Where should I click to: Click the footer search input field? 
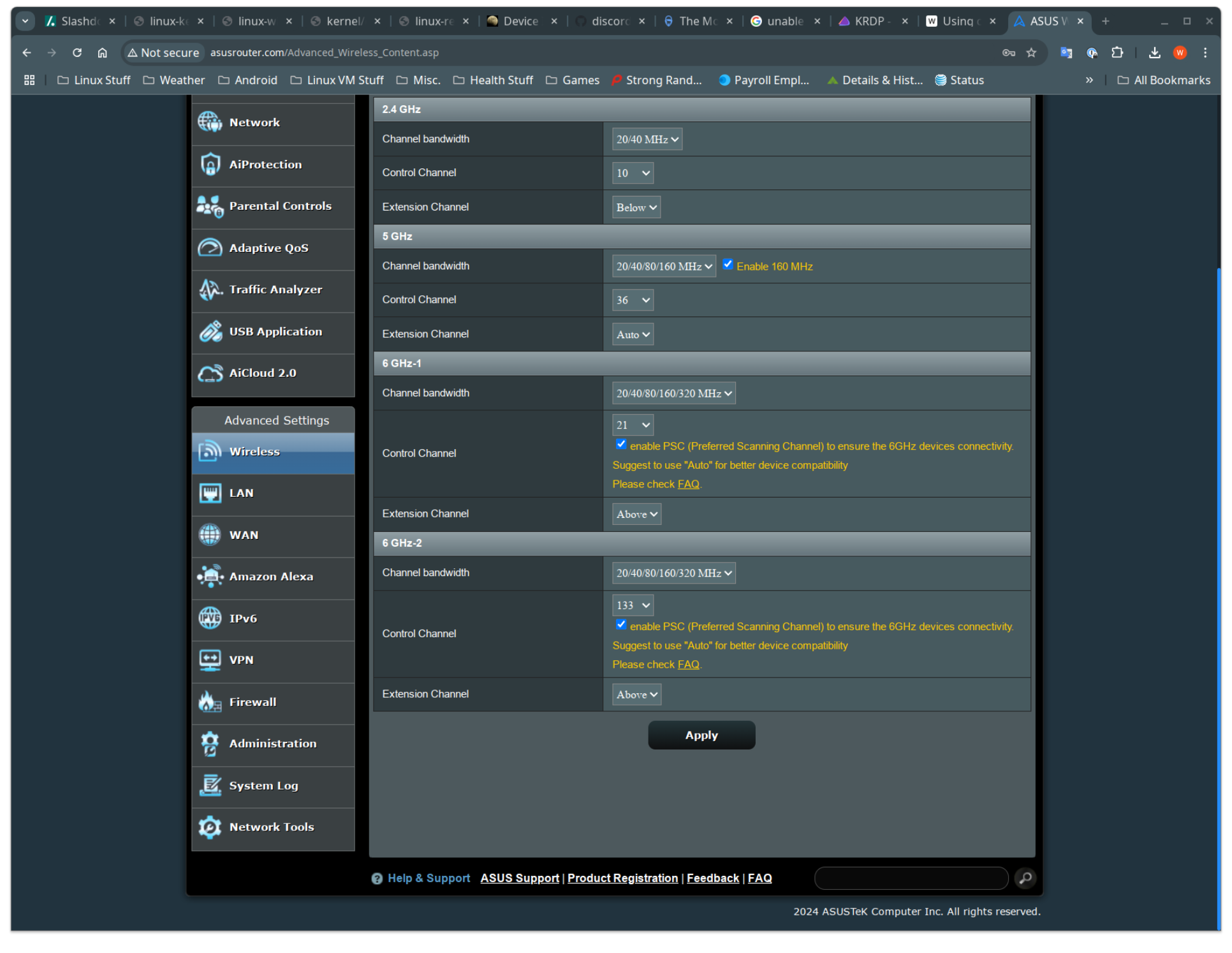pyautogui.click(x=911, y=878)
